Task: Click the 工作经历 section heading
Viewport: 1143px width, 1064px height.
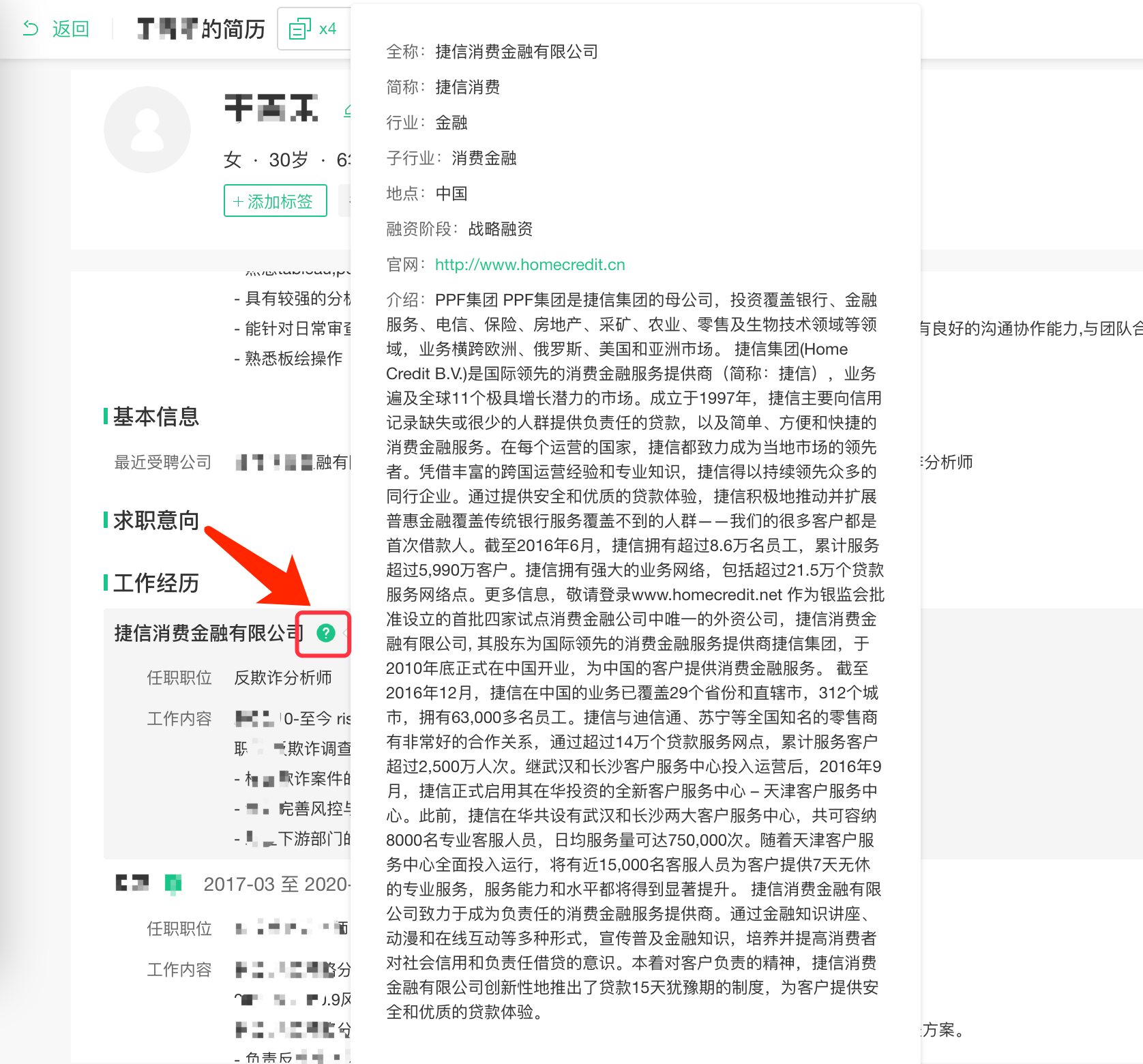Action: tap(156, 582)
